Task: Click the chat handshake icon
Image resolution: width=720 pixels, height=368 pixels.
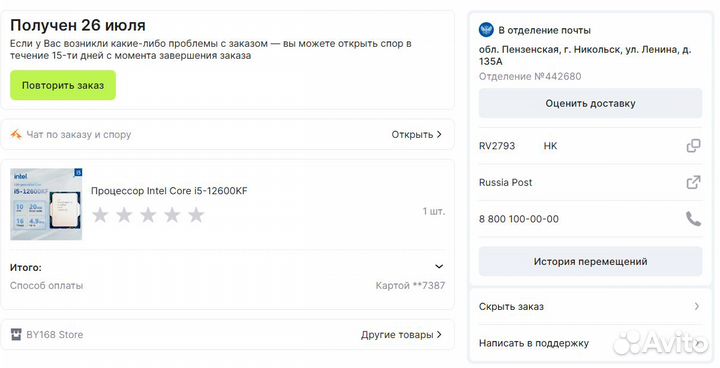Action: coord(16,134)
